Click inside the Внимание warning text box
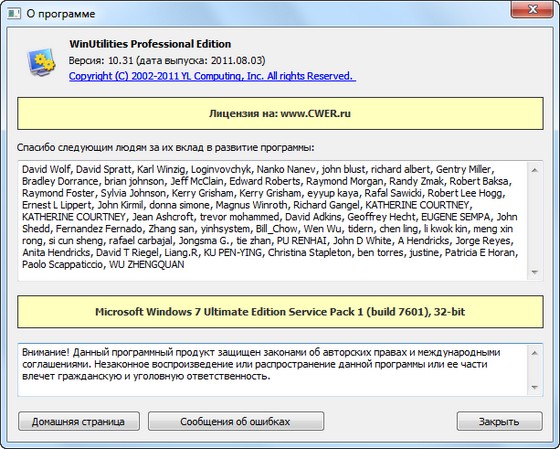The height and width of the screenshot is (449, 560). click(273, 370)
